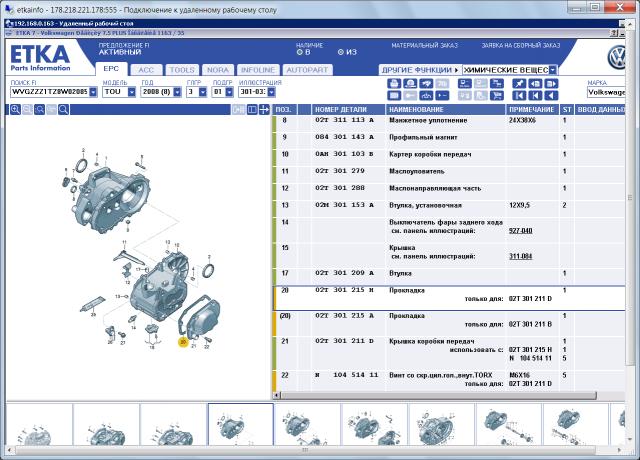Open the ПОДГР dropdown showing 01
Image resolution: width=640 pixels, height=460 pixels.
click(x=229, y=92)
